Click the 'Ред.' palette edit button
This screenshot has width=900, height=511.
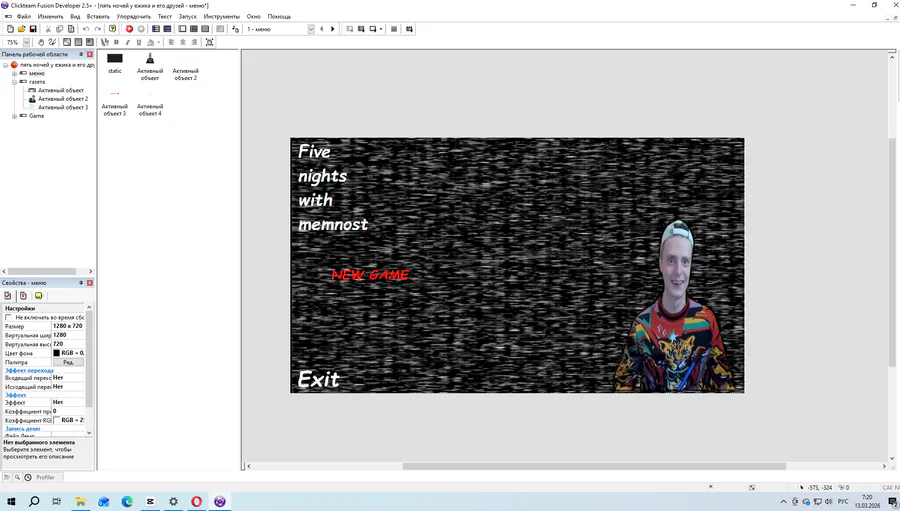68,362
